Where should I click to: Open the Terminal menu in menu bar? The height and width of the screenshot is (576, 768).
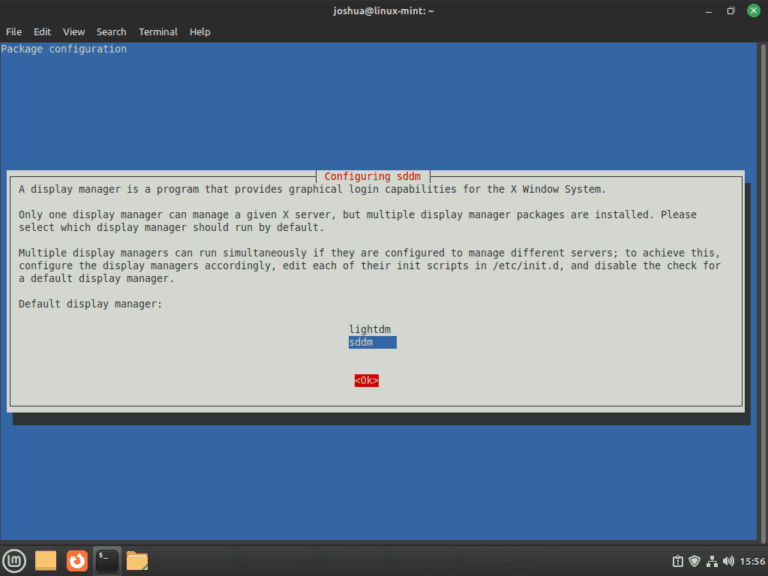[x=158, y=32]
